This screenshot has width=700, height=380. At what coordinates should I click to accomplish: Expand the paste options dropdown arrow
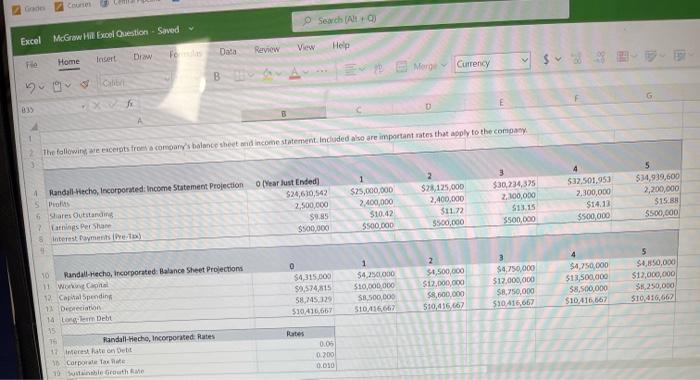(68, 85)
